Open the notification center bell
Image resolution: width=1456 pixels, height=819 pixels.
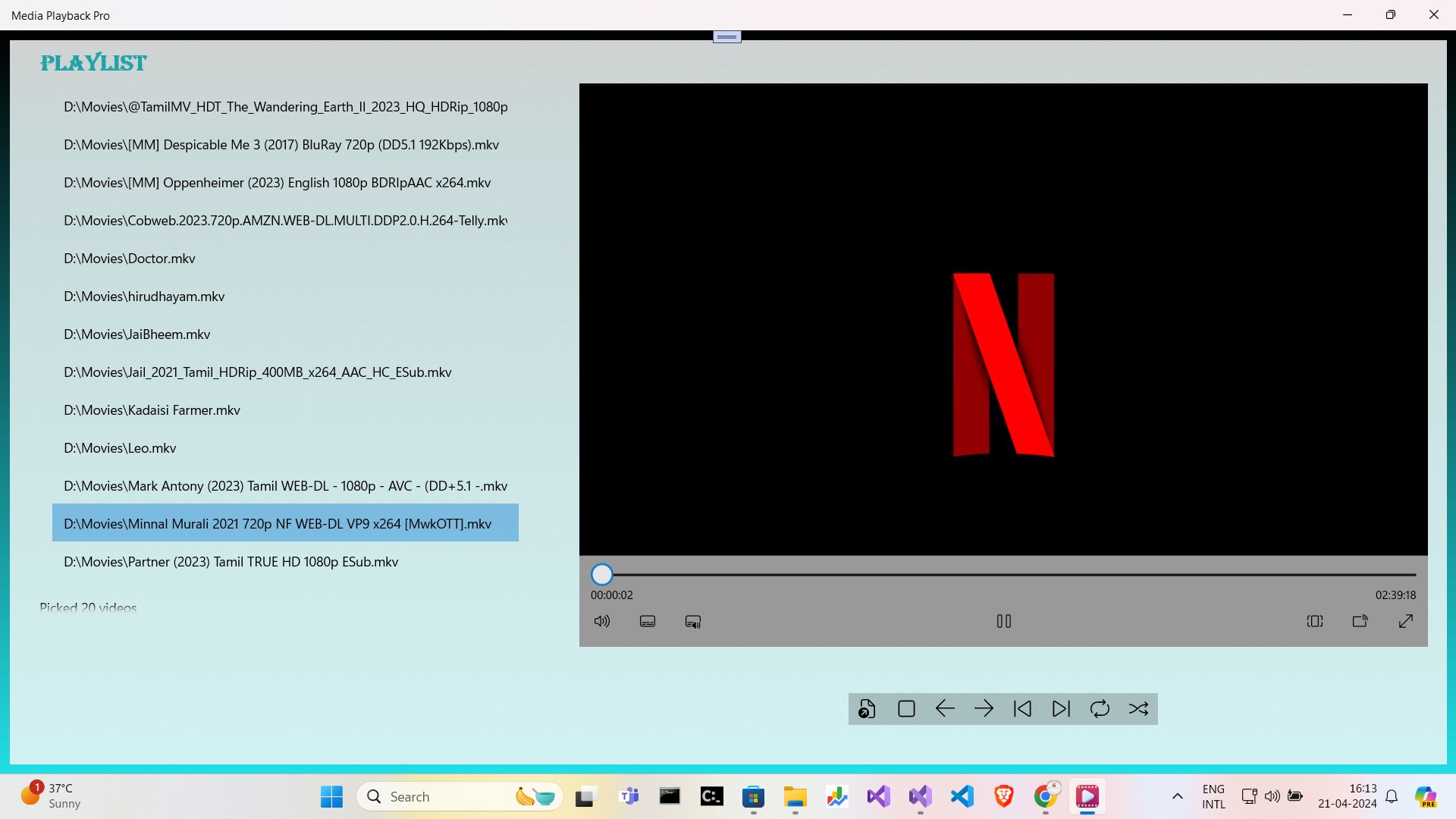pos(1392,796)
